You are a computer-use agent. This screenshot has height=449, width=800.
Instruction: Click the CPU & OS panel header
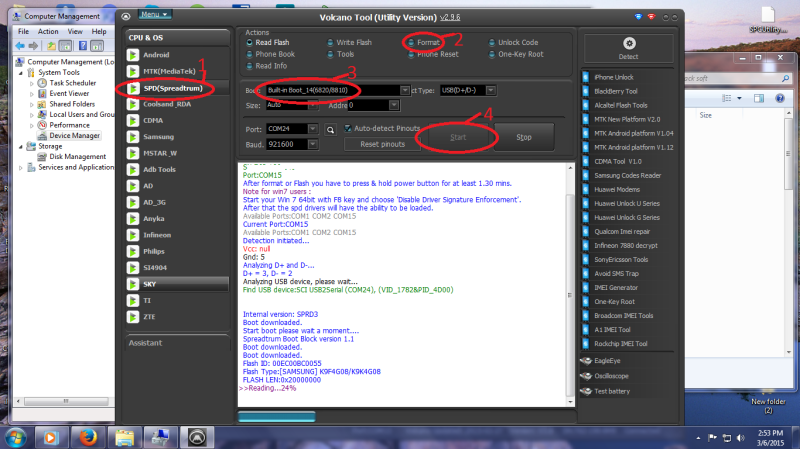click(x=178, y=38)
